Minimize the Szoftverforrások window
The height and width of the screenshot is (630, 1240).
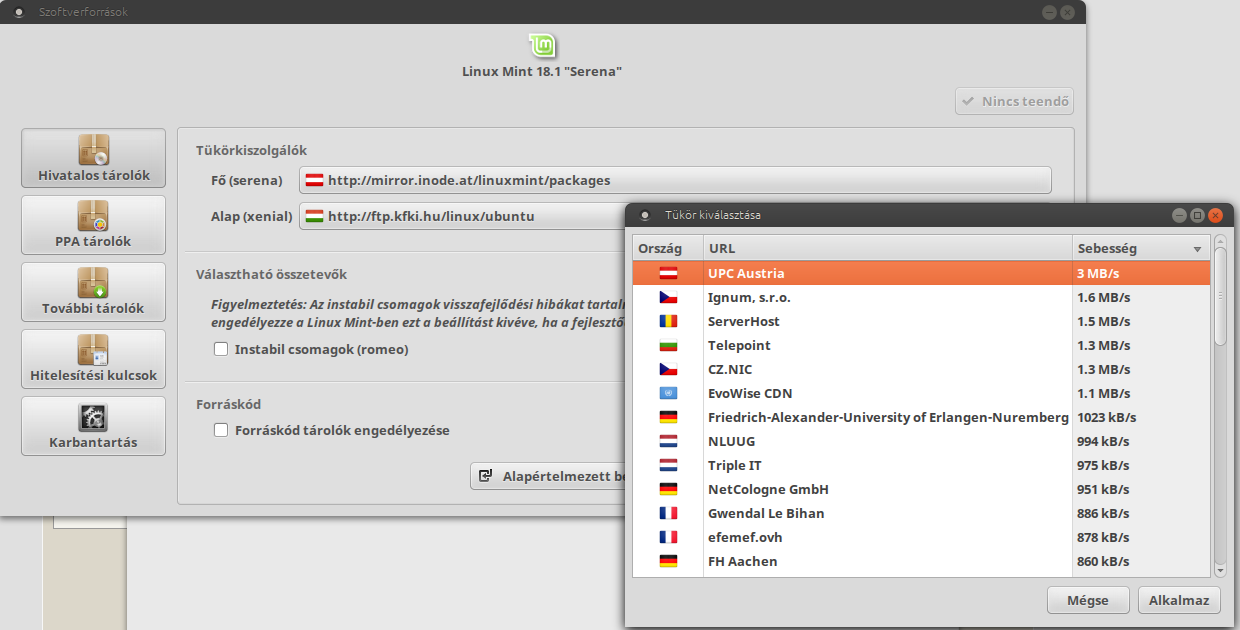click(1049, 12)
